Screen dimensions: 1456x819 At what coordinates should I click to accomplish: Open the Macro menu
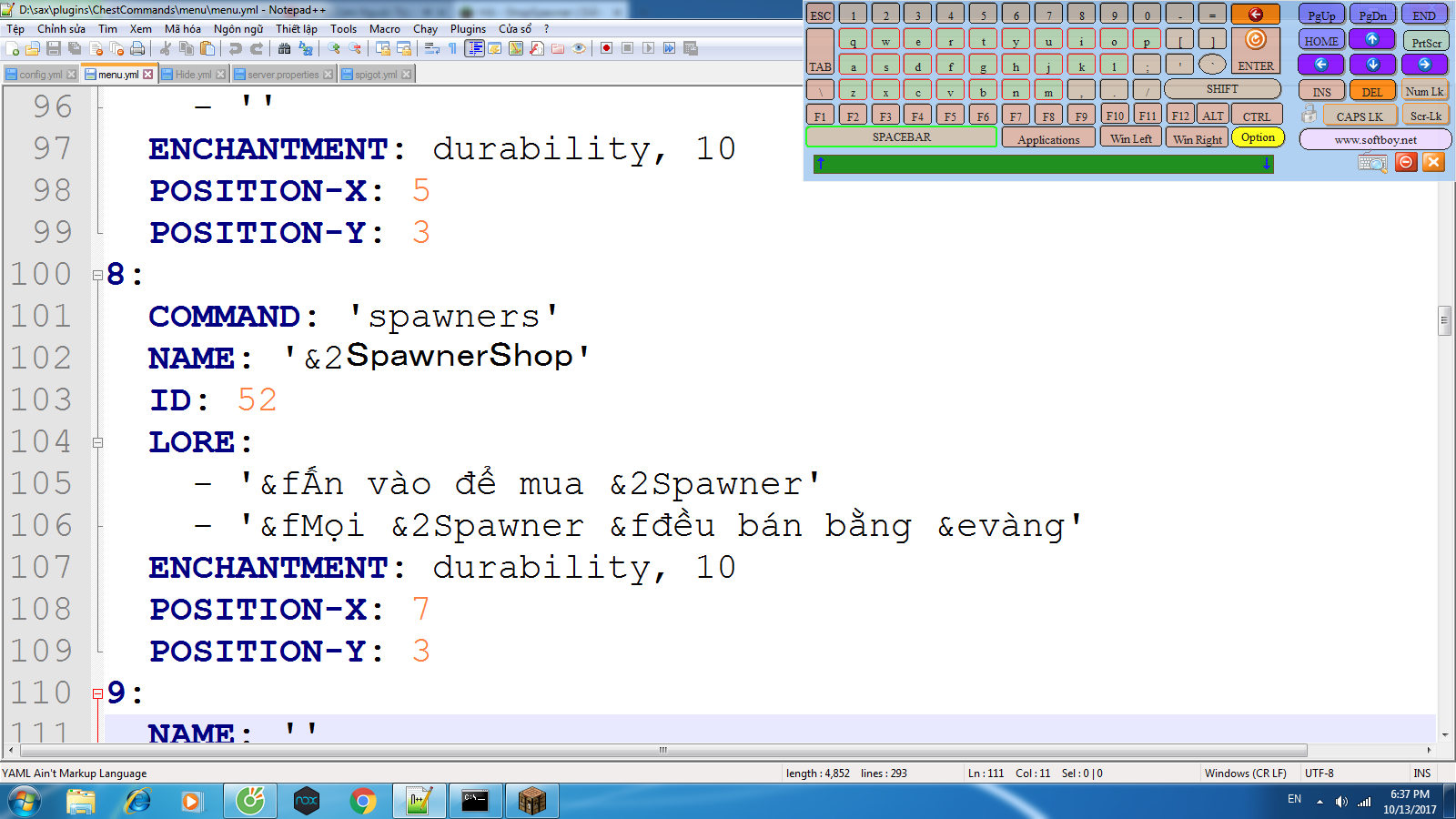click(x=385, y=29)
